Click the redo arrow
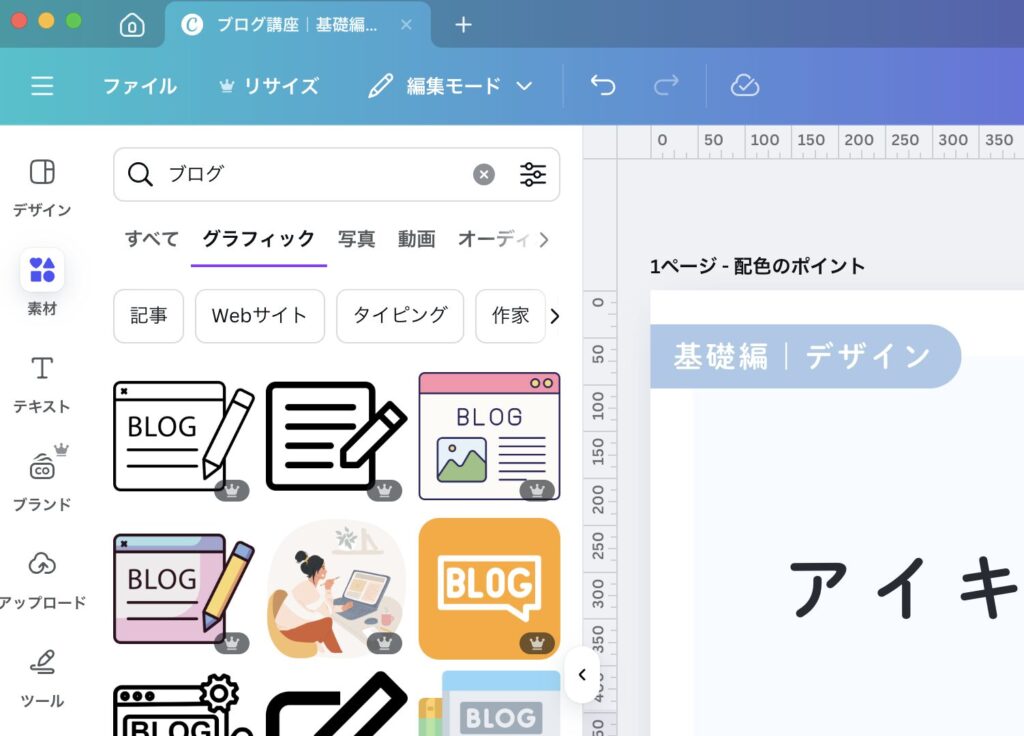 point(666,85)
